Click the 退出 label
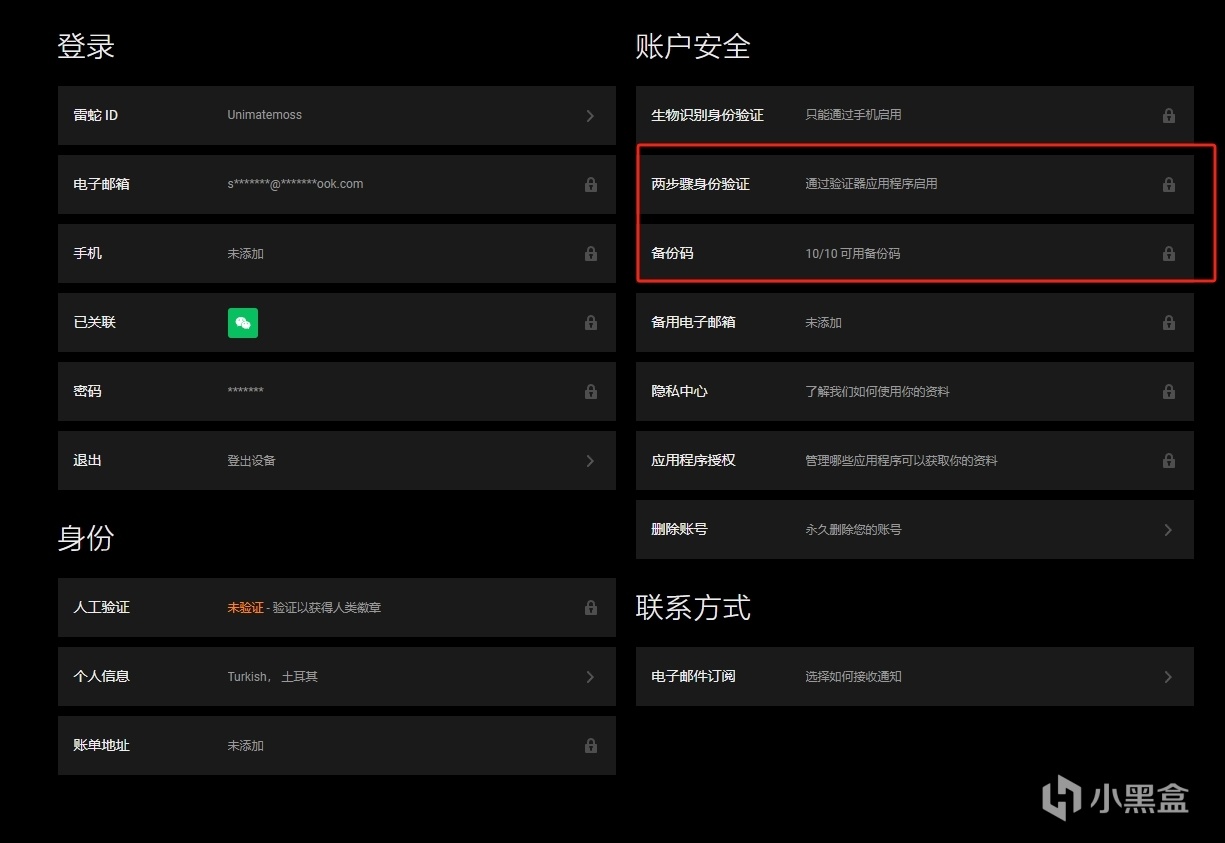Image resolution: width=1225 pixels, height=843 pixels. (87, 460)
